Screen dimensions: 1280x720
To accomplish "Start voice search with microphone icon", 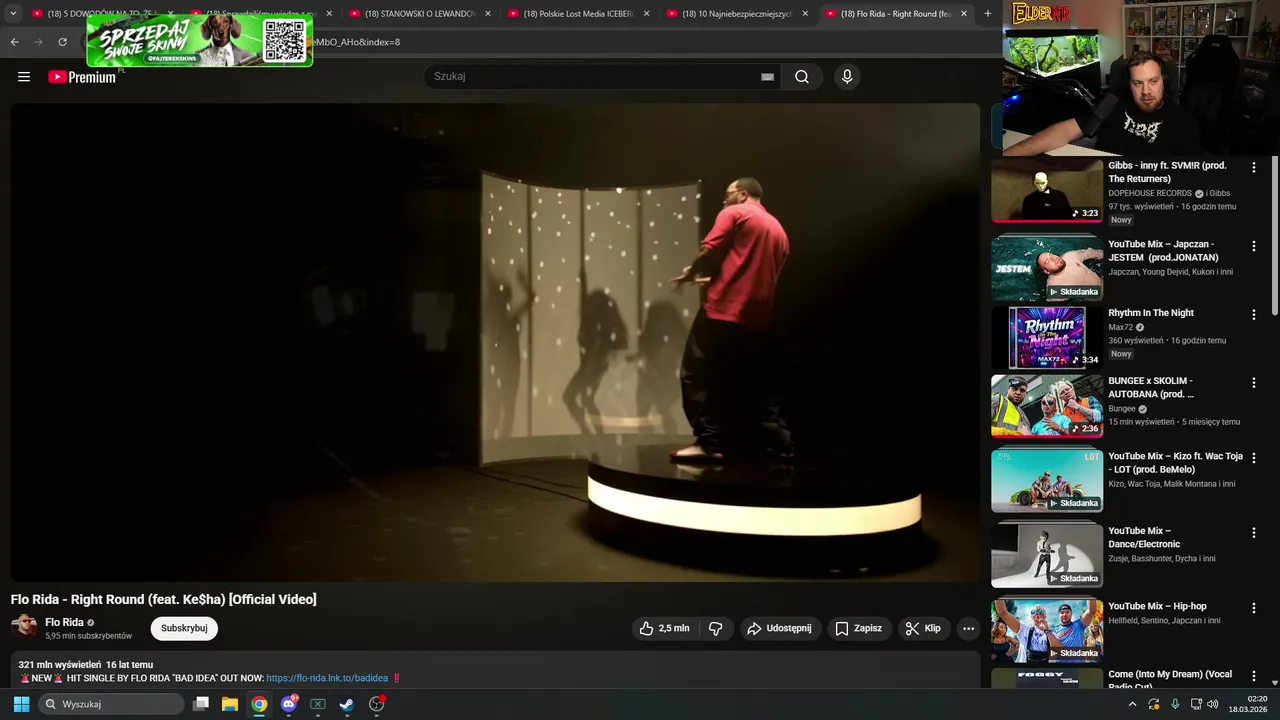I will pyautogui.click(x=847, y=77).
